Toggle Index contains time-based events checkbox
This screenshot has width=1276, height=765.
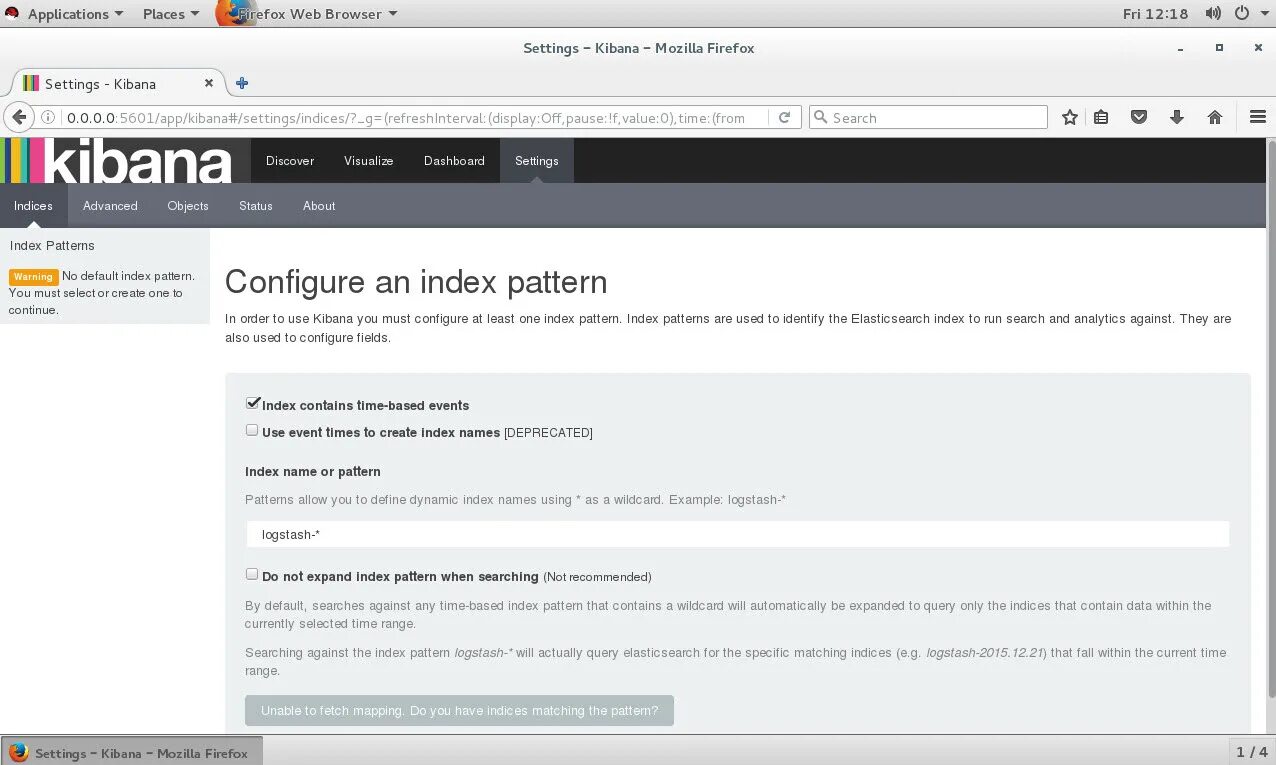[x=253, y=403]
